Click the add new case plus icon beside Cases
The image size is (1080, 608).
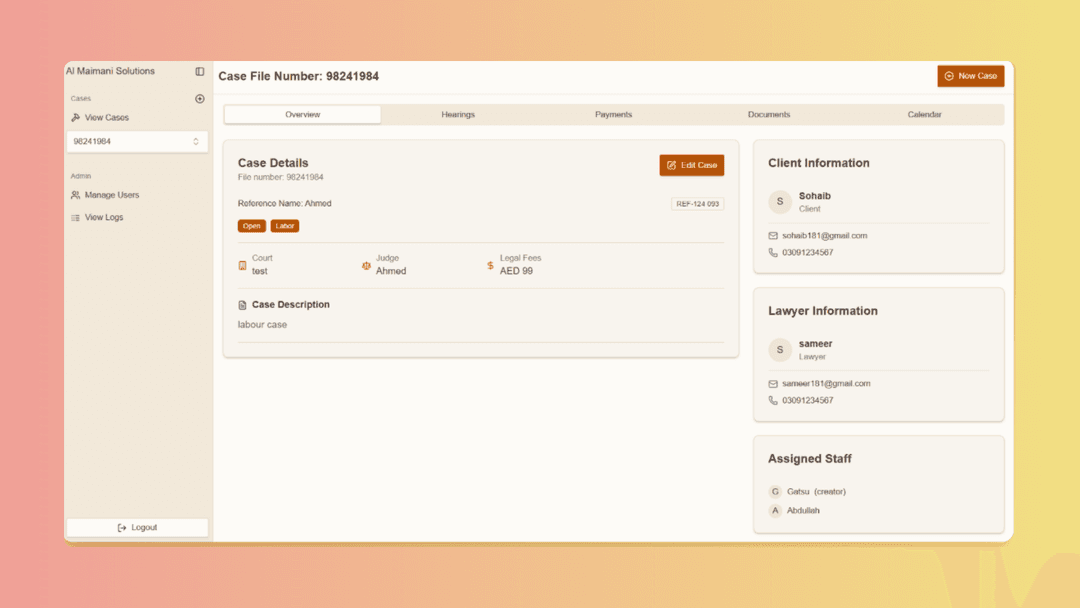pos(199,98)
